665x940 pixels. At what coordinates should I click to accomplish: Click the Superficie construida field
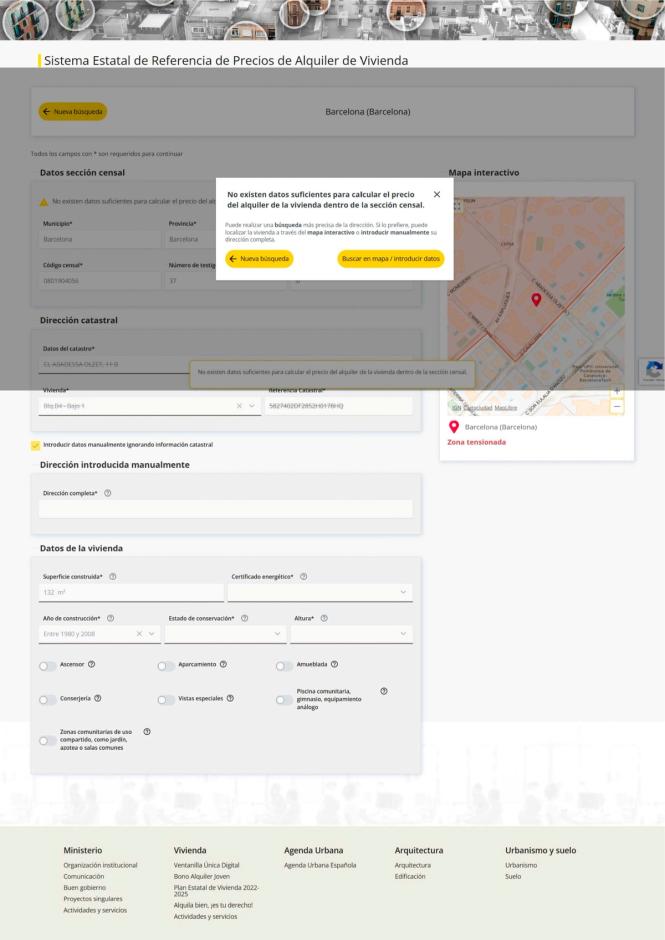click(131, 592)
